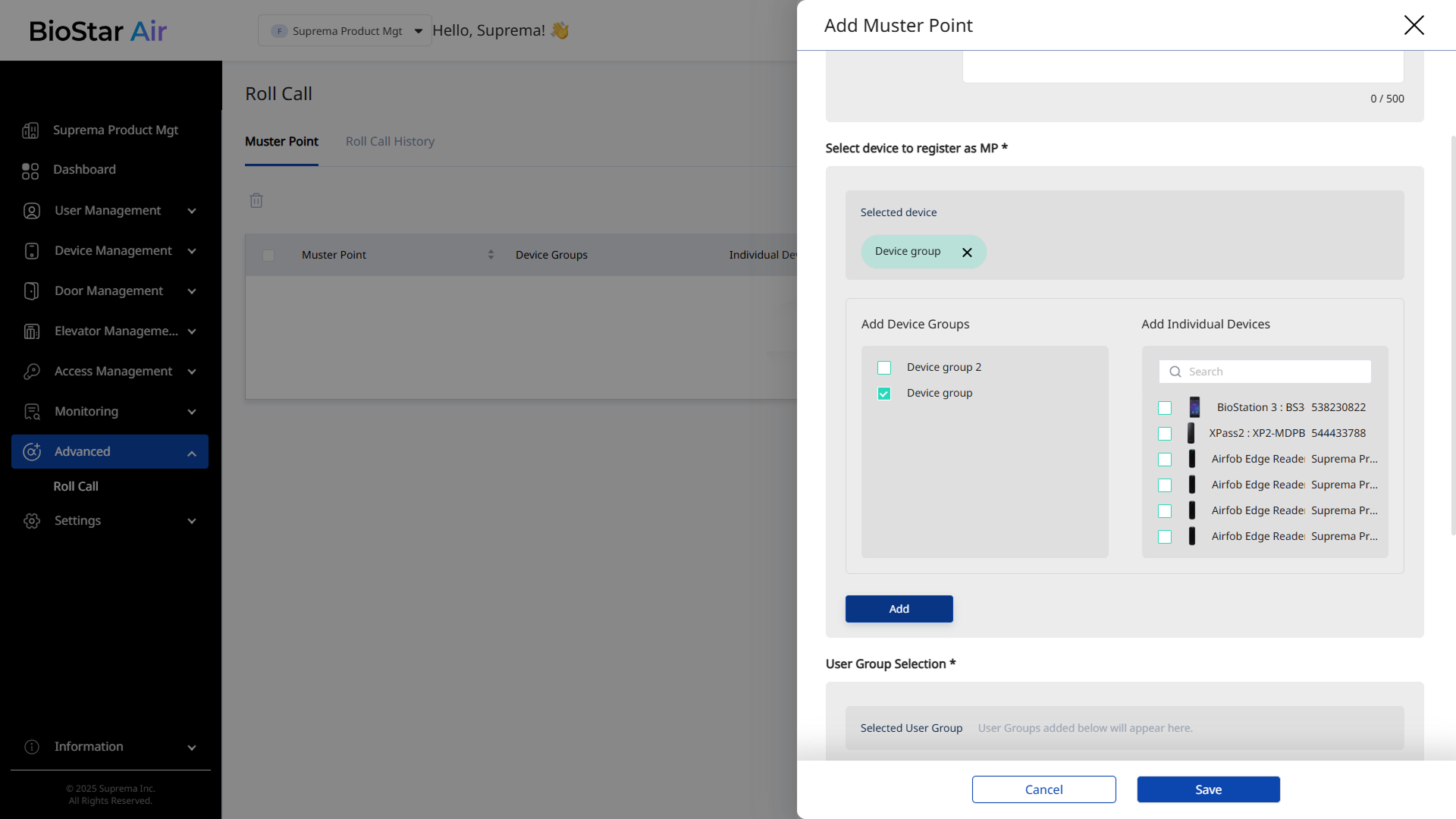Click the Save button
The image size is (1456, 819).
point(1208,789)
